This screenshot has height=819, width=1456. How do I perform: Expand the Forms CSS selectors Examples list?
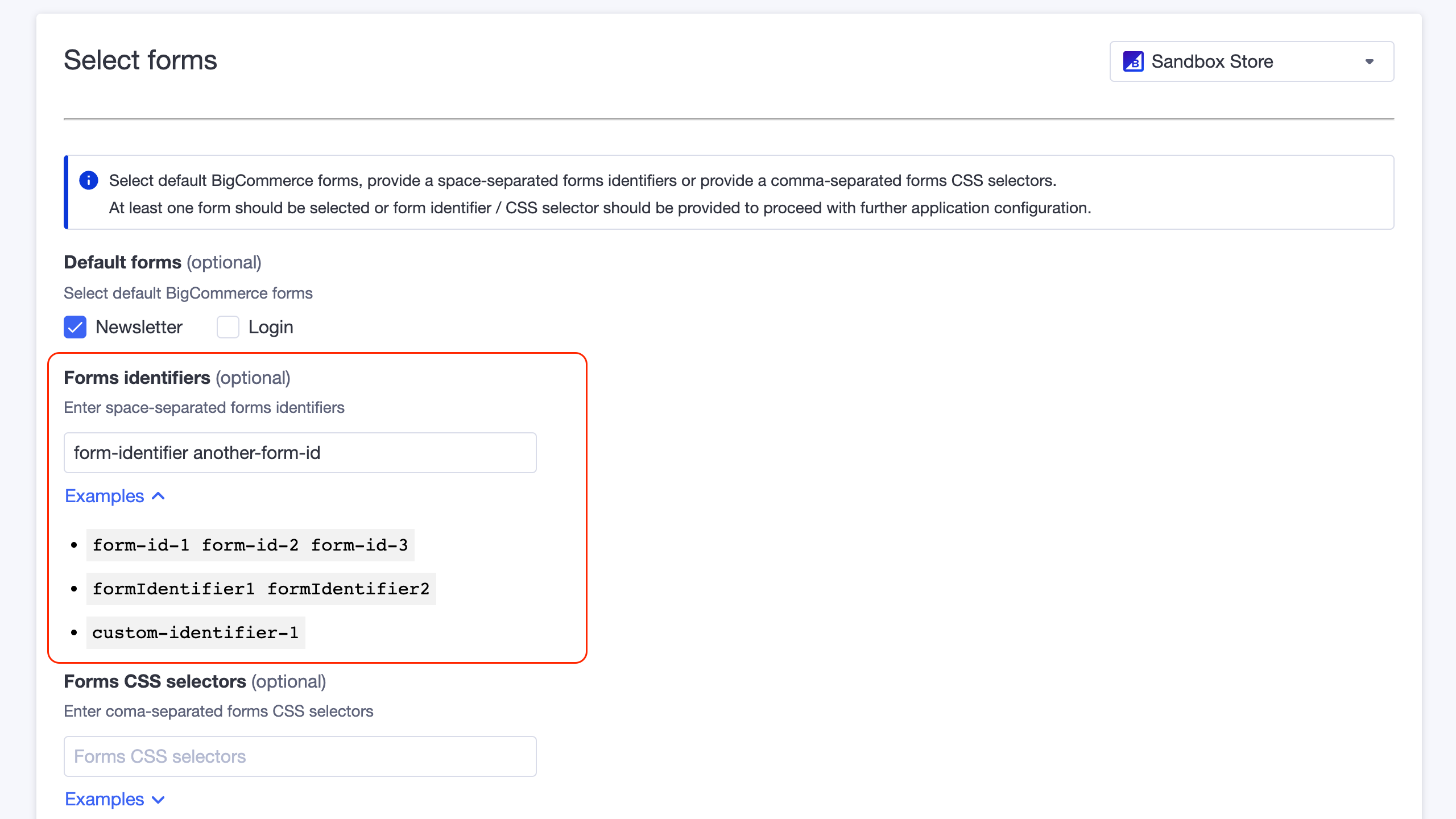tap(115, 799)
